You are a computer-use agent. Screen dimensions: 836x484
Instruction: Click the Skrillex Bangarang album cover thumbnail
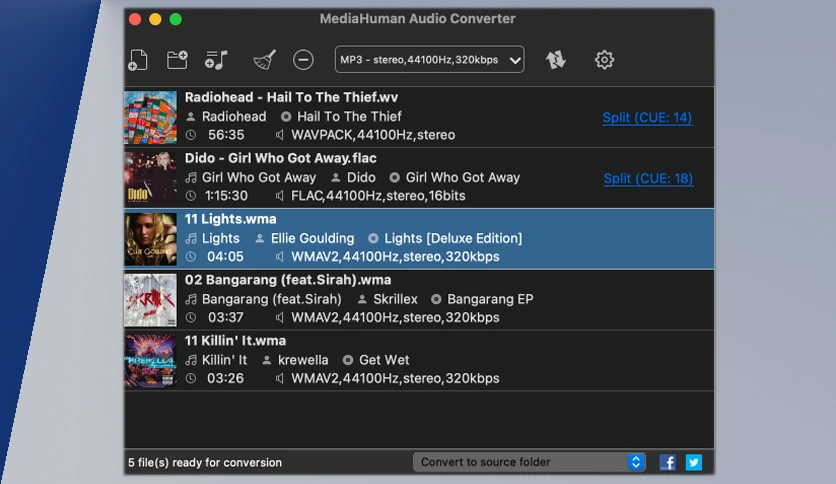point(150,300)
